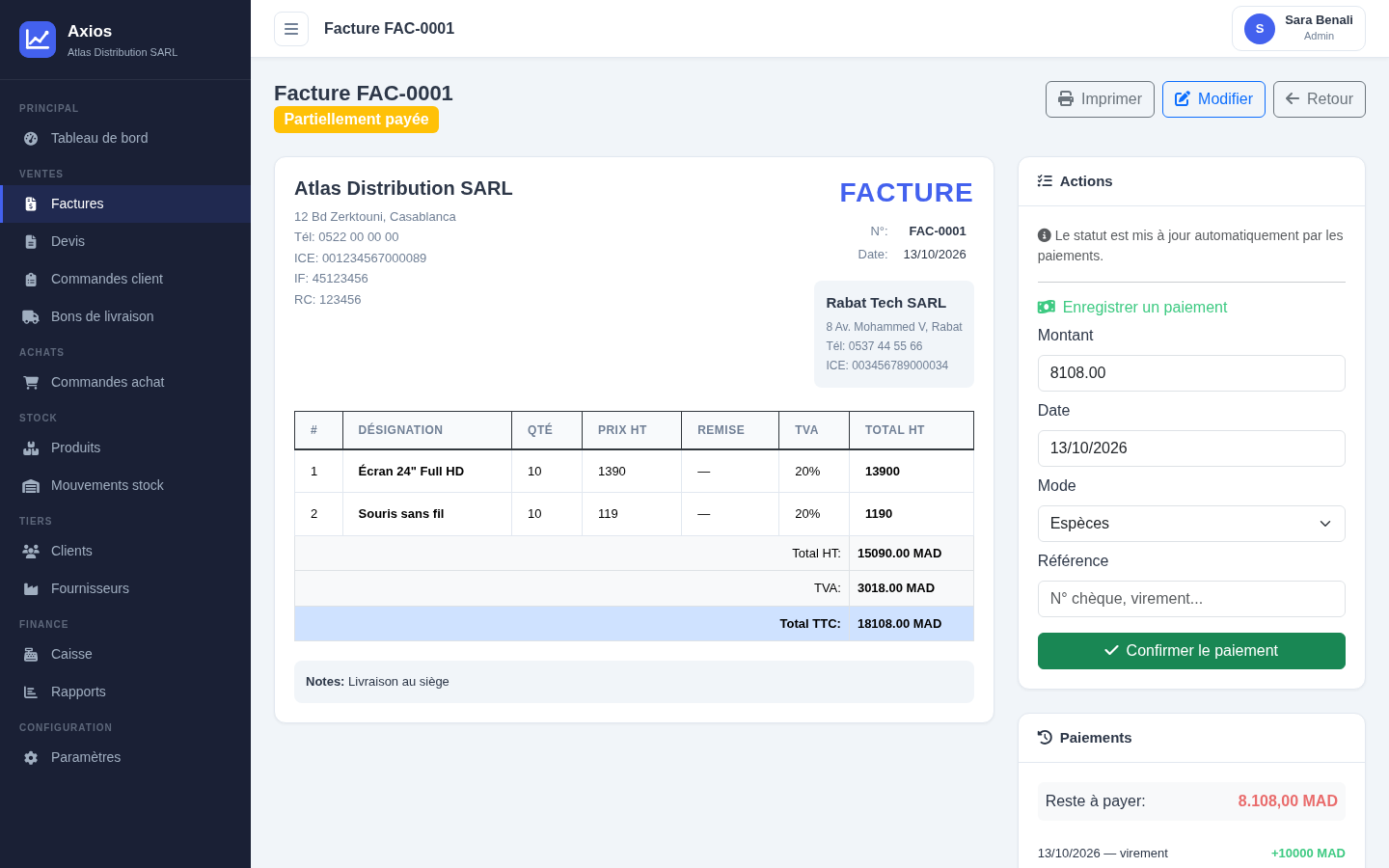Click the Montant input field

tap(1191, 373)
